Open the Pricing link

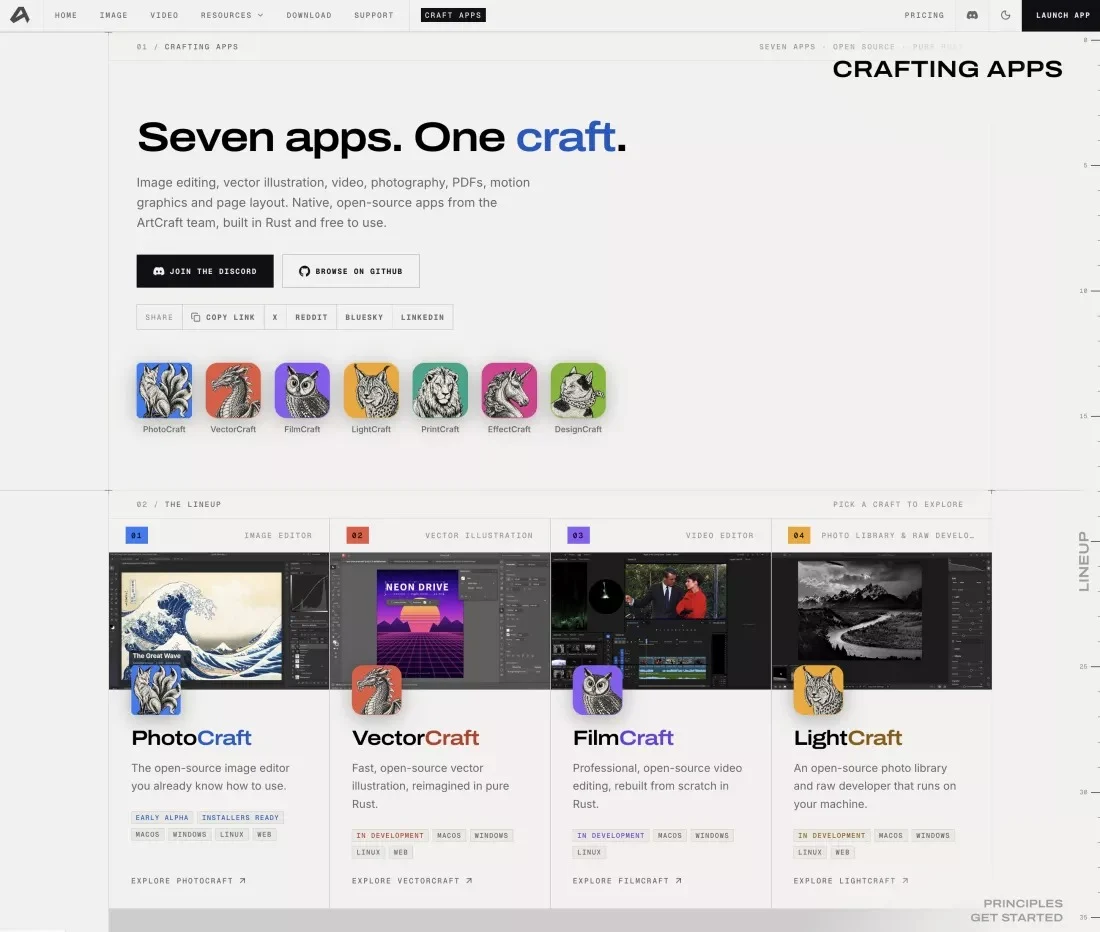[x=924, y=15]
